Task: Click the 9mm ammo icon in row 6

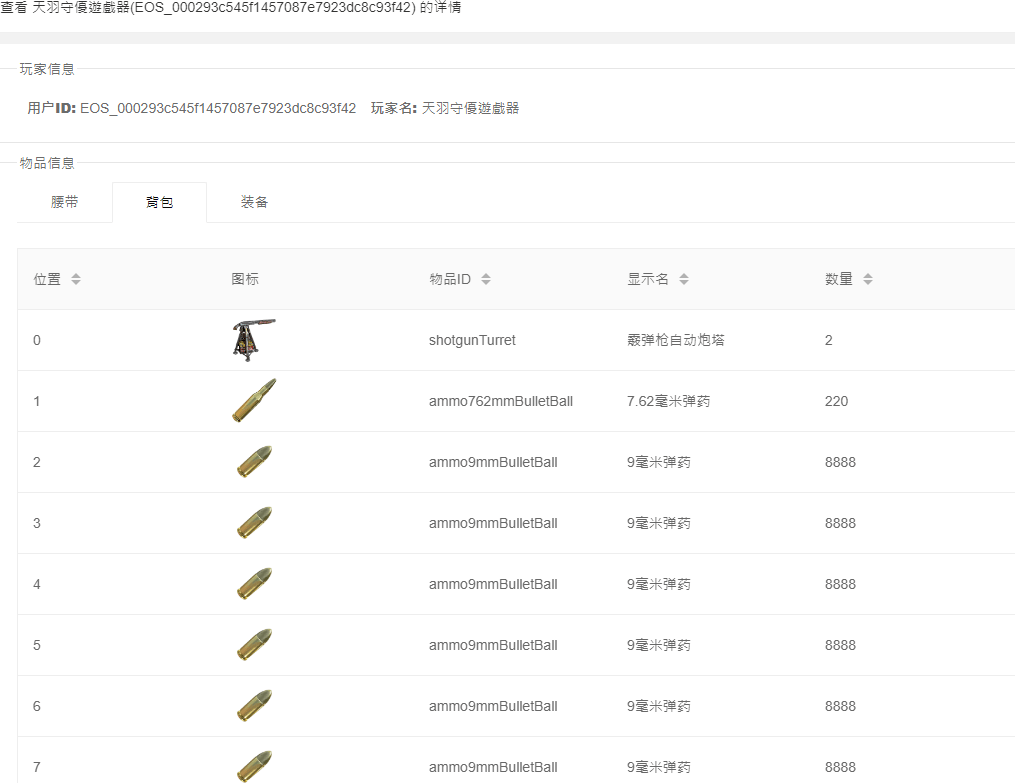Action: coord(254,706)
